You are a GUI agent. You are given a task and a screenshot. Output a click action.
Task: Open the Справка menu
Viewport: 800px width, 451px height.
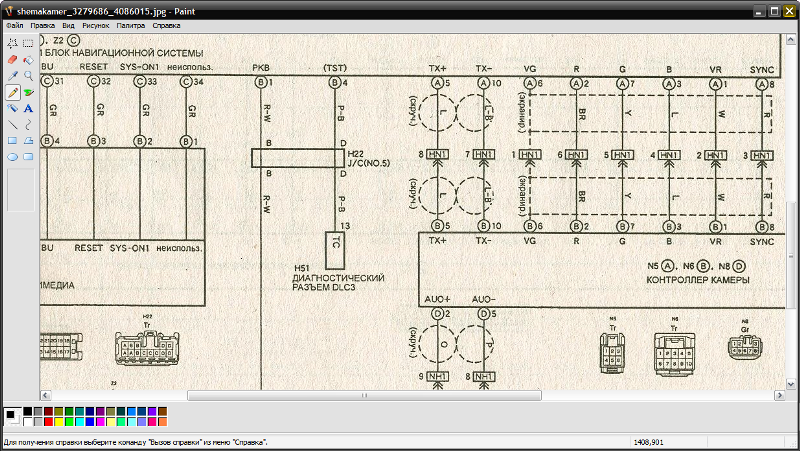click(167, 24)
